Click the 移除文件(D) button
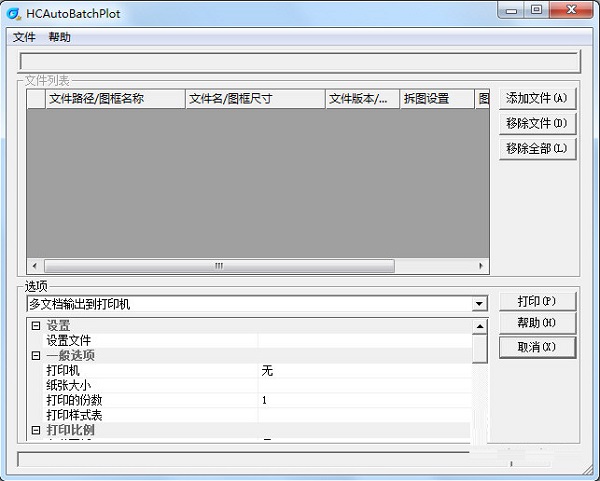 point(537,123)
